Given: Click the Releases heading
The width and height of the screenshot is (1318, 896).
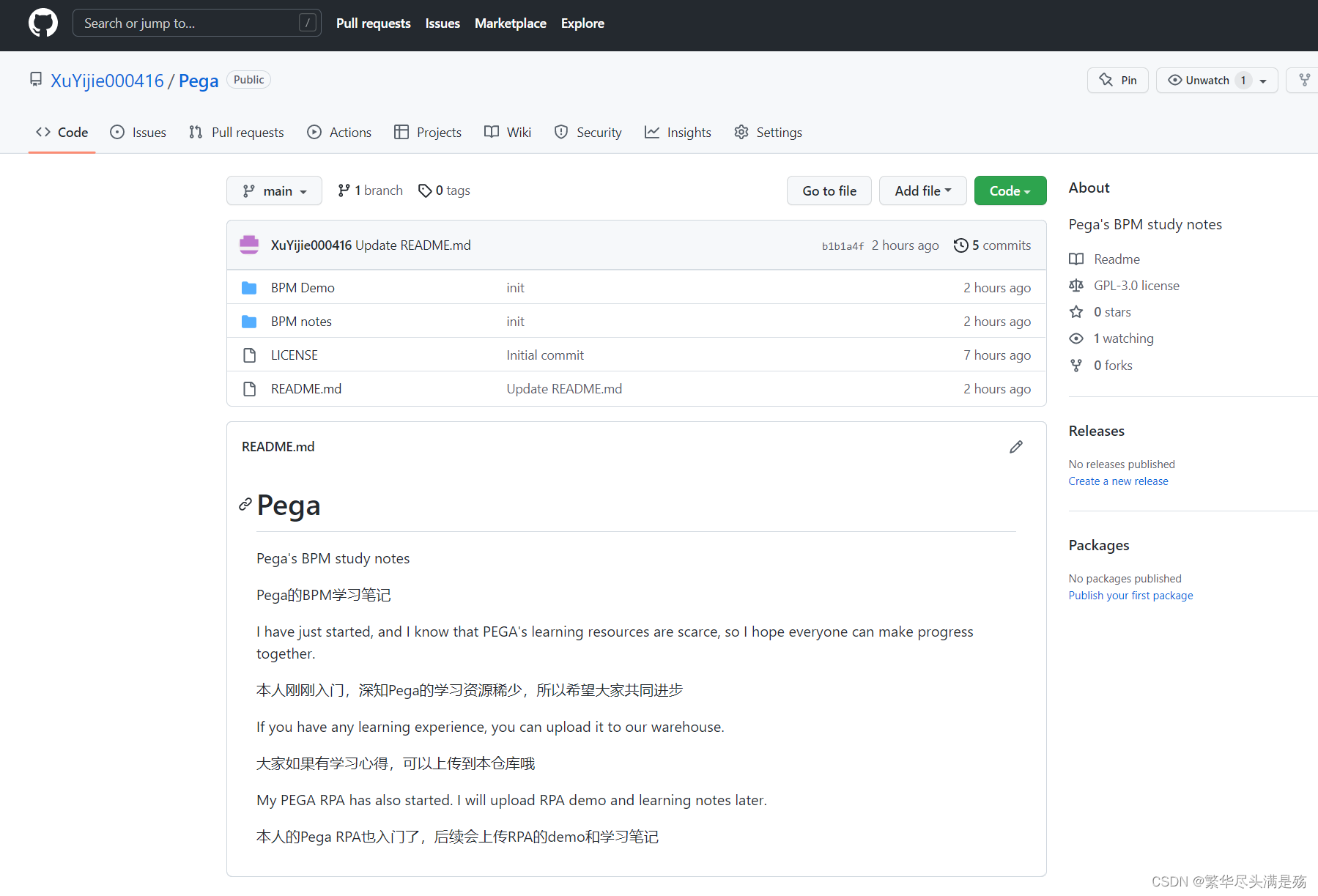Looking at the screenshot, I should 1096,432.
